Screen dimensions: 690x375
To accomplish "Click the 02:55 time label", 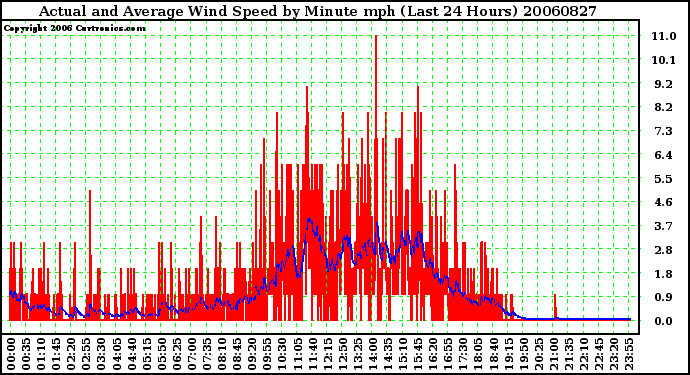I will pos(86,354).
